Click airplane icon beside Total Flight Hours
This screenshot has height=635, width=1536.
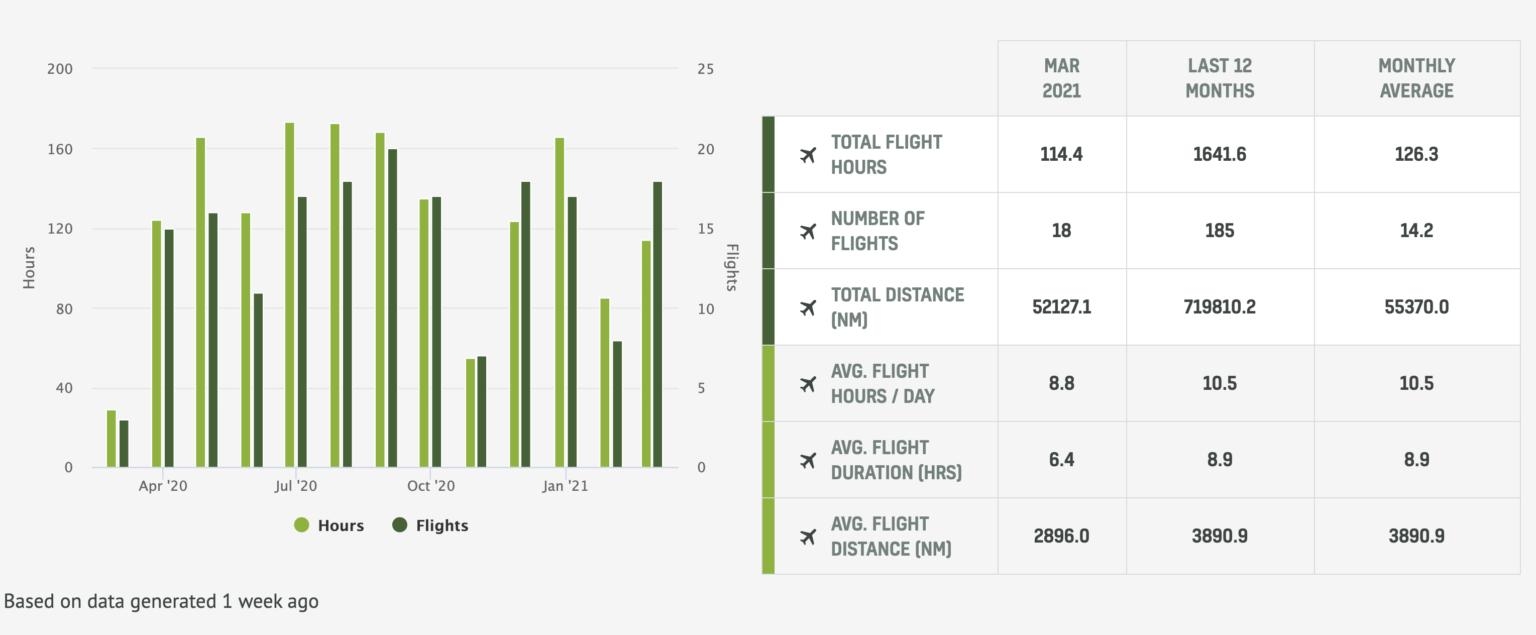[x=808, y=155]
